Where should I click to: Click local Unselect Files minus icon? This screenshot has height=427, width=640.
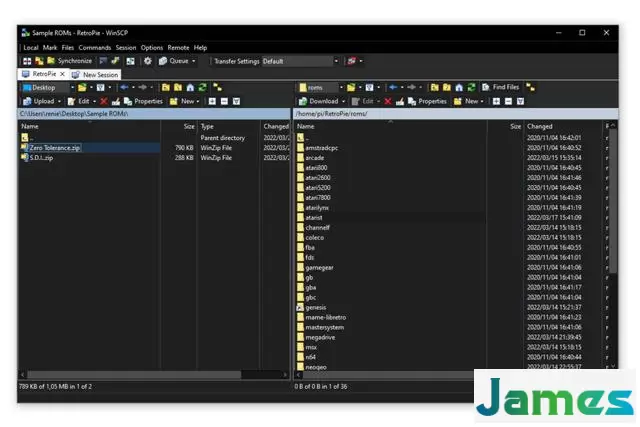point(224,101)
